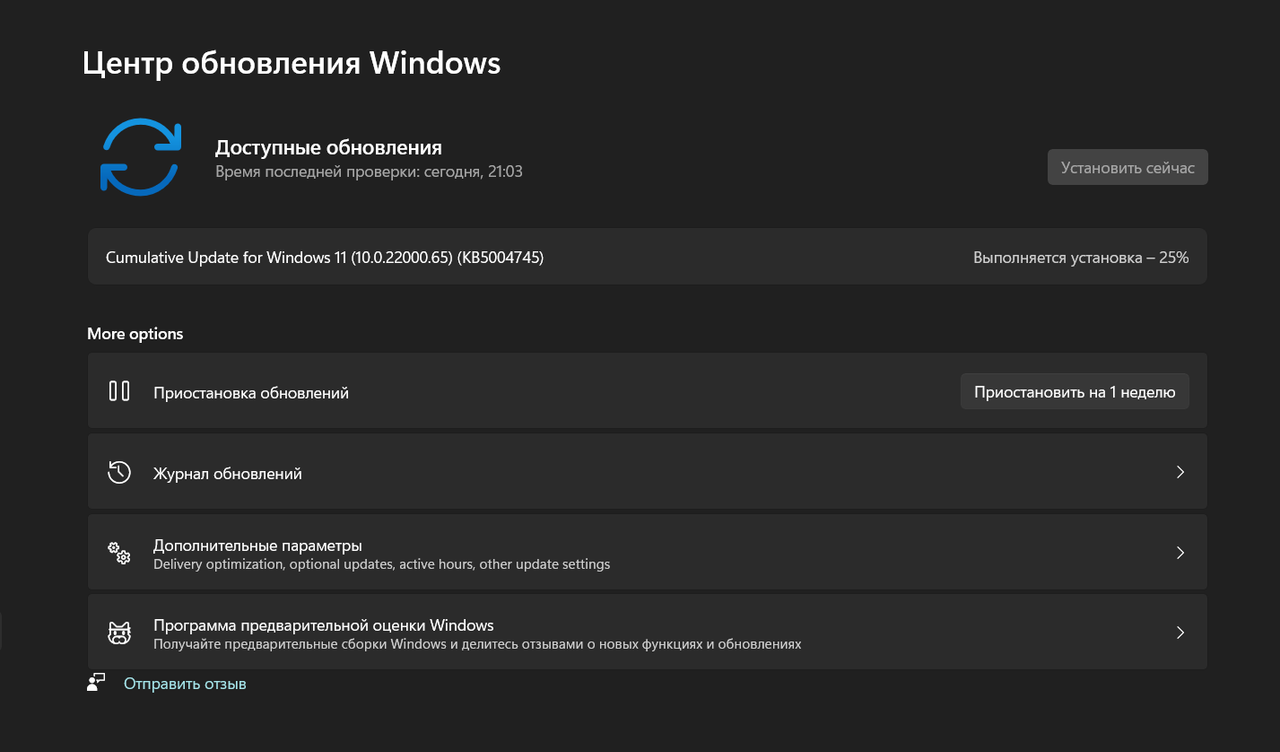Click the feedback person icon

[95, 681]
